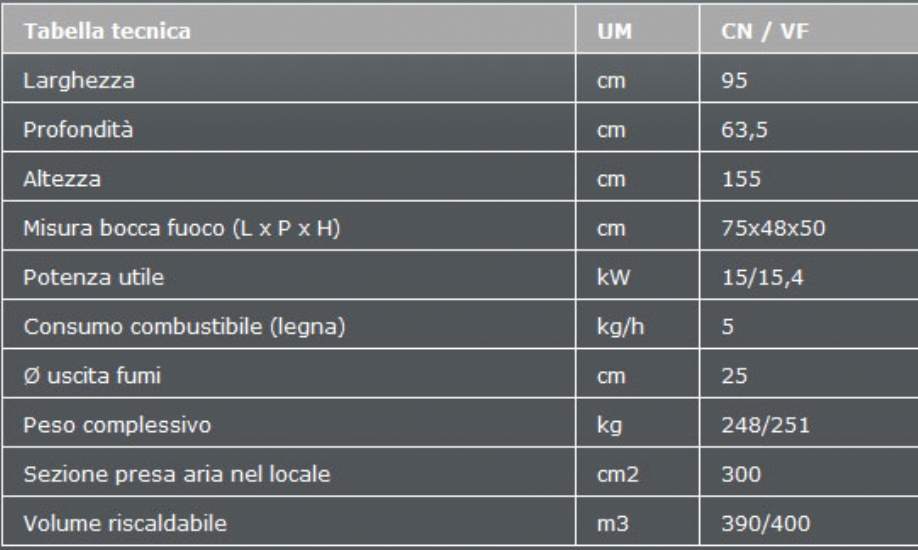Select 'Sezione presa aria nel locale' label
The height and width of the screenshot is (550, 918).
pyautogui.click(x=177, y=474)
